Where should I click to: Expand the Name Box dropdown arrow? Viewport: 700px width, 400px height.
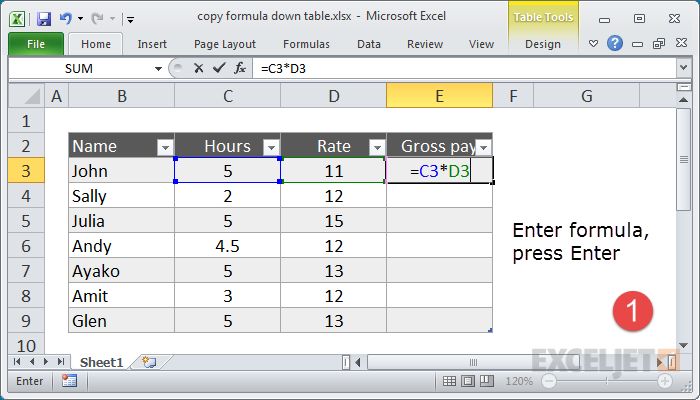click(x=158, y=69)
